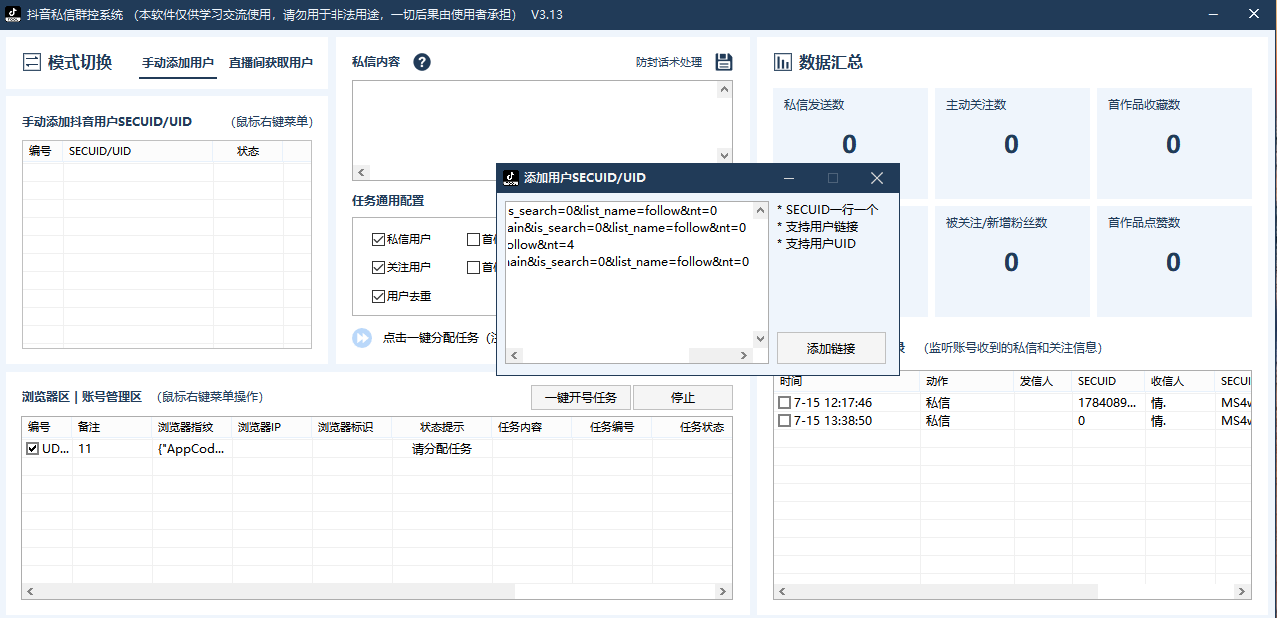Click the 模式切换 swap icon
Screen dimensions: 1277x618
pos(32,62)
